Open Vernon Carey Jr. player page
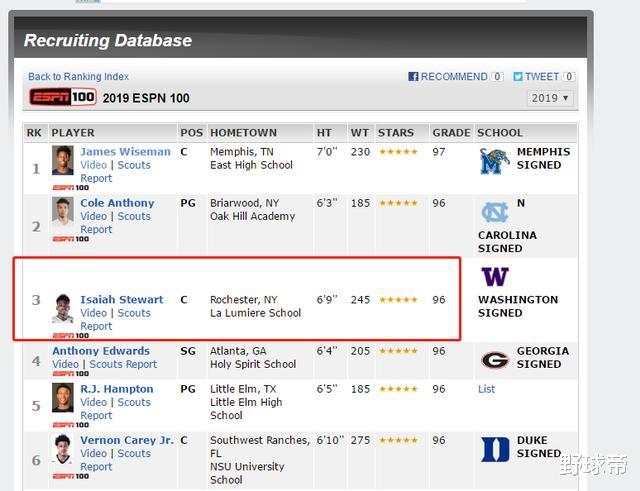 coord(127,440)
